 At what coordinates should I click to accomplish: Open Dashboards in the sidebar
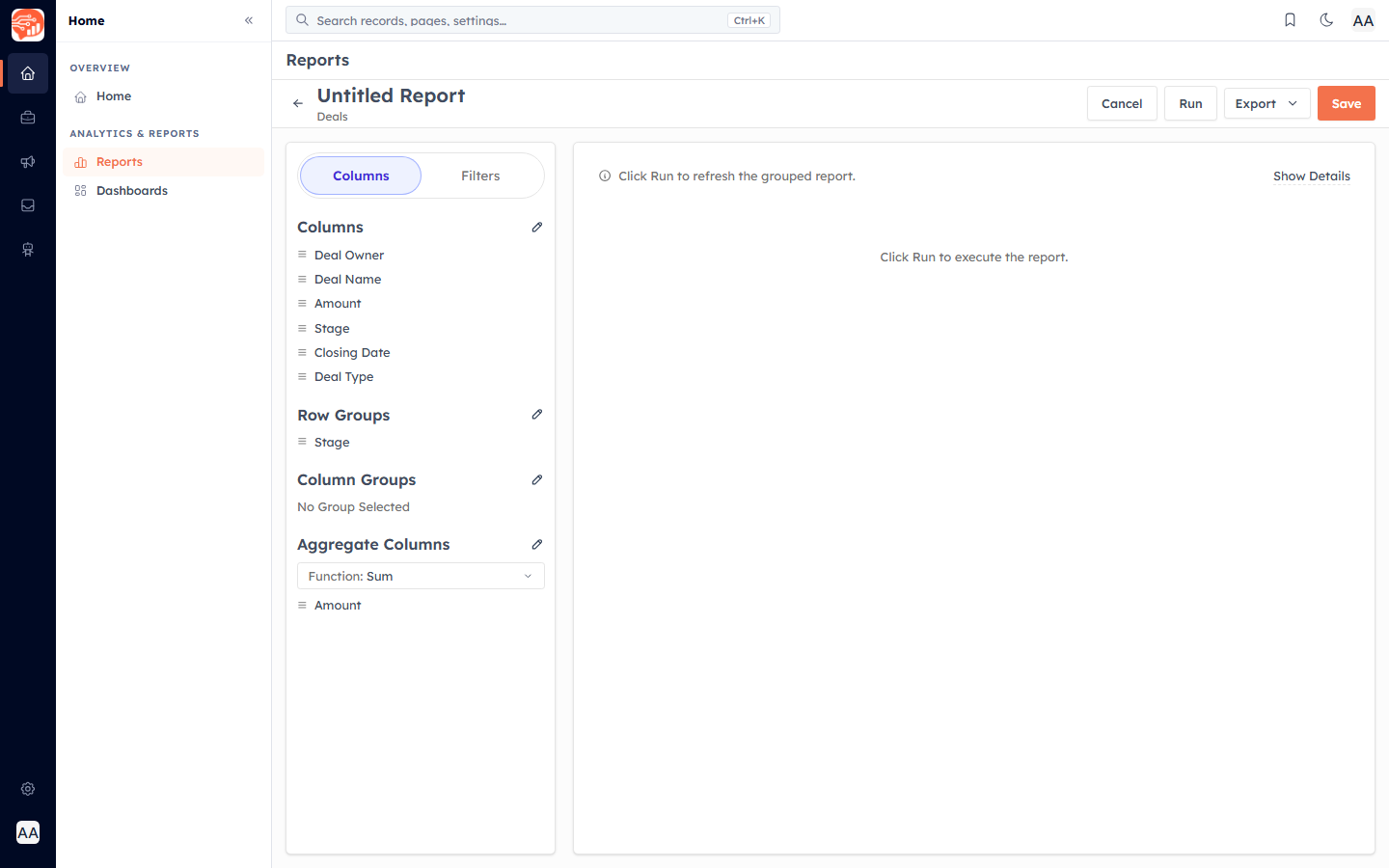(164, 191)
